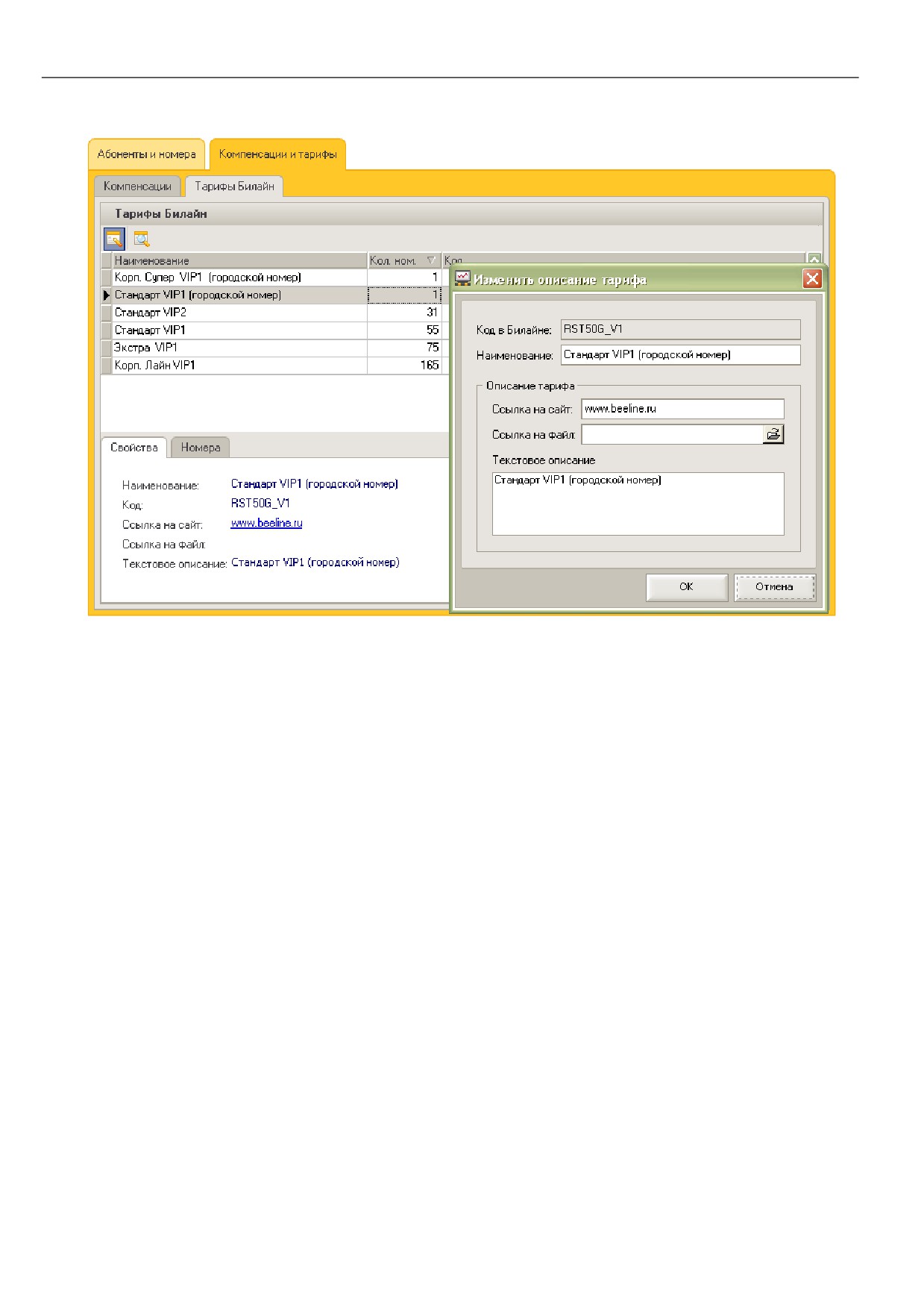Click the Ссылка на файл field

[x=672, y=434]
